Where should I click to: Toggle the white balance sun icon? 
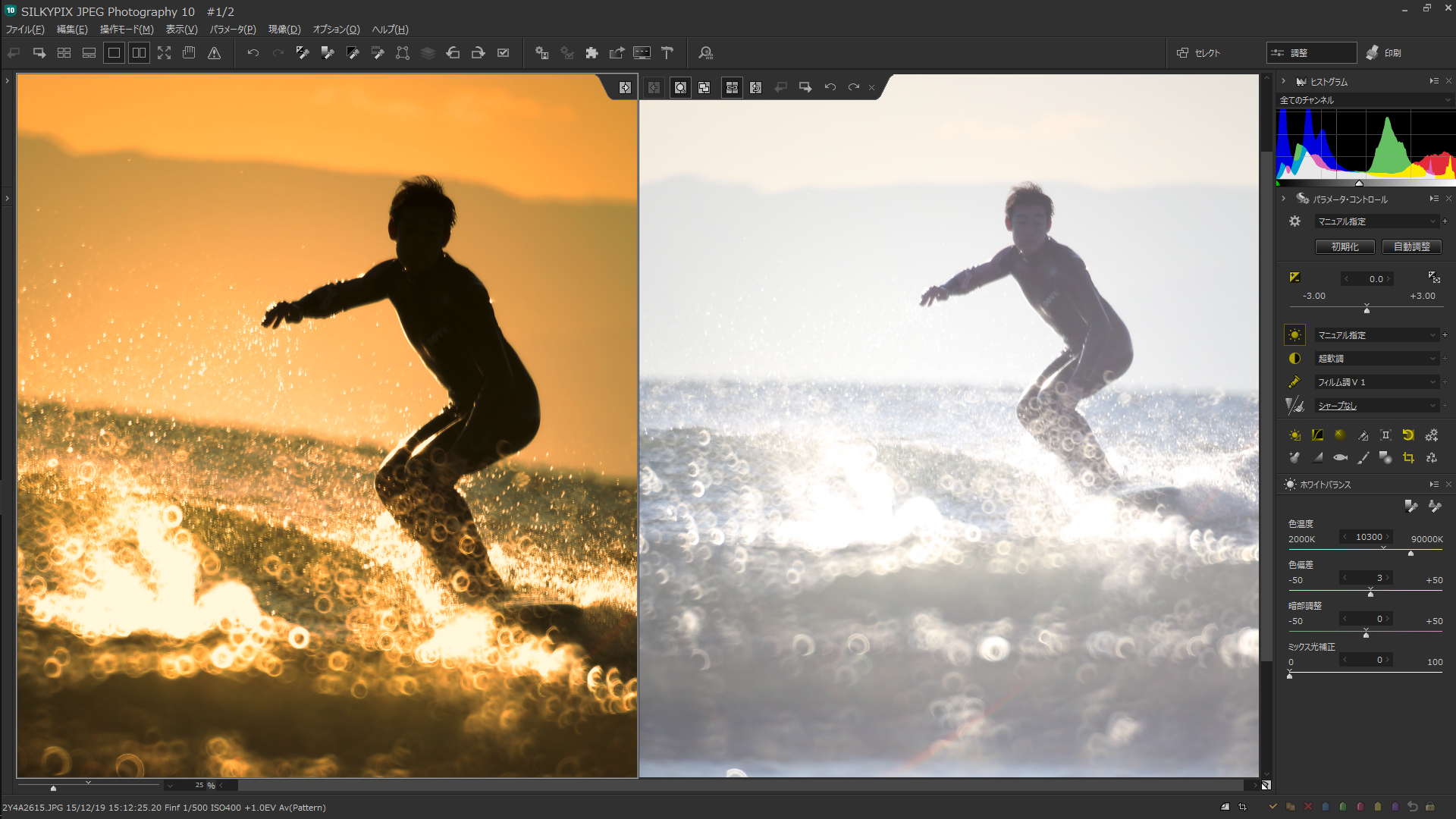(1294, 335)
